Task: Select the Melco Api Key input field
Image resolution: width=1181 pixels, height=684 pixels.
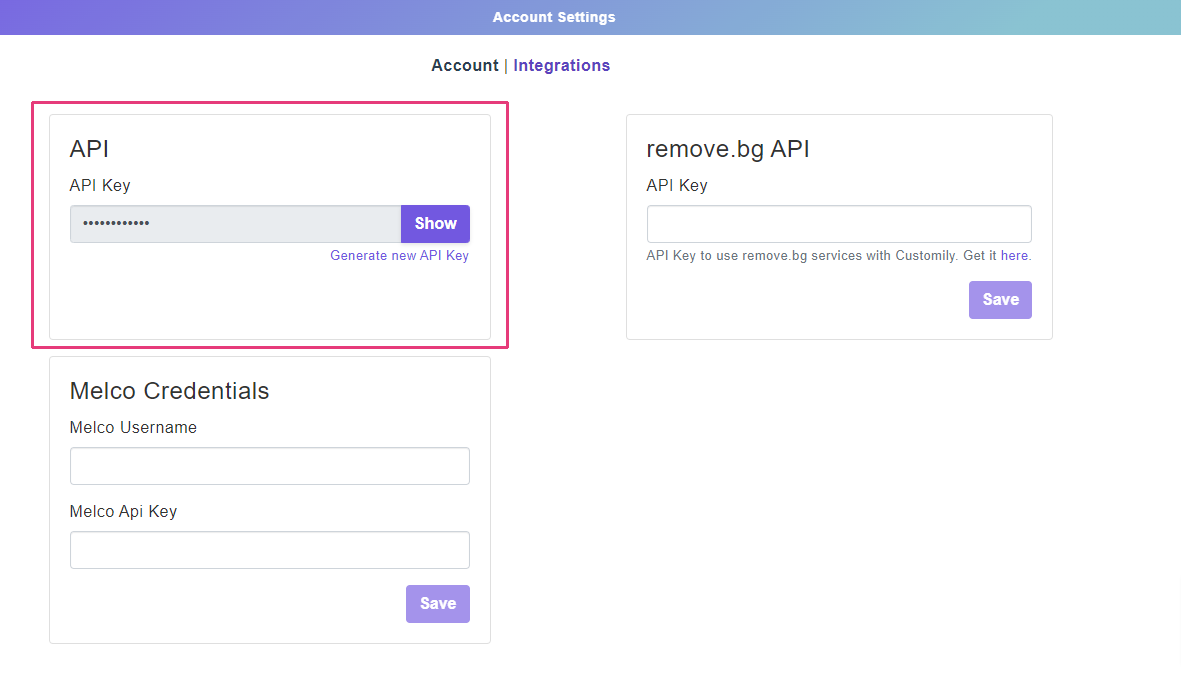Action: click(x=269, y=550)
